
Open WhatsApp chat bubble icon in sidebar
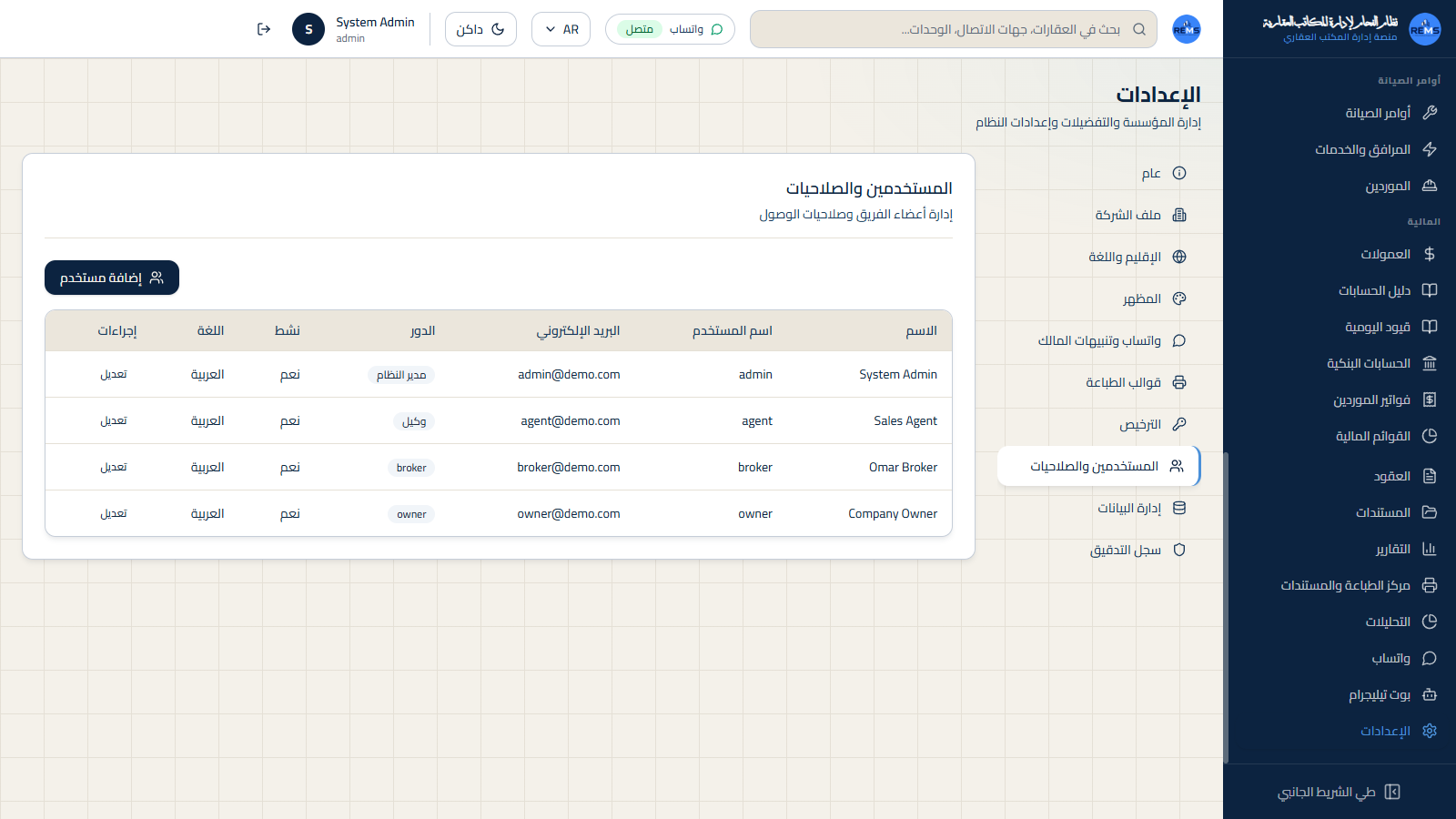1430,658
